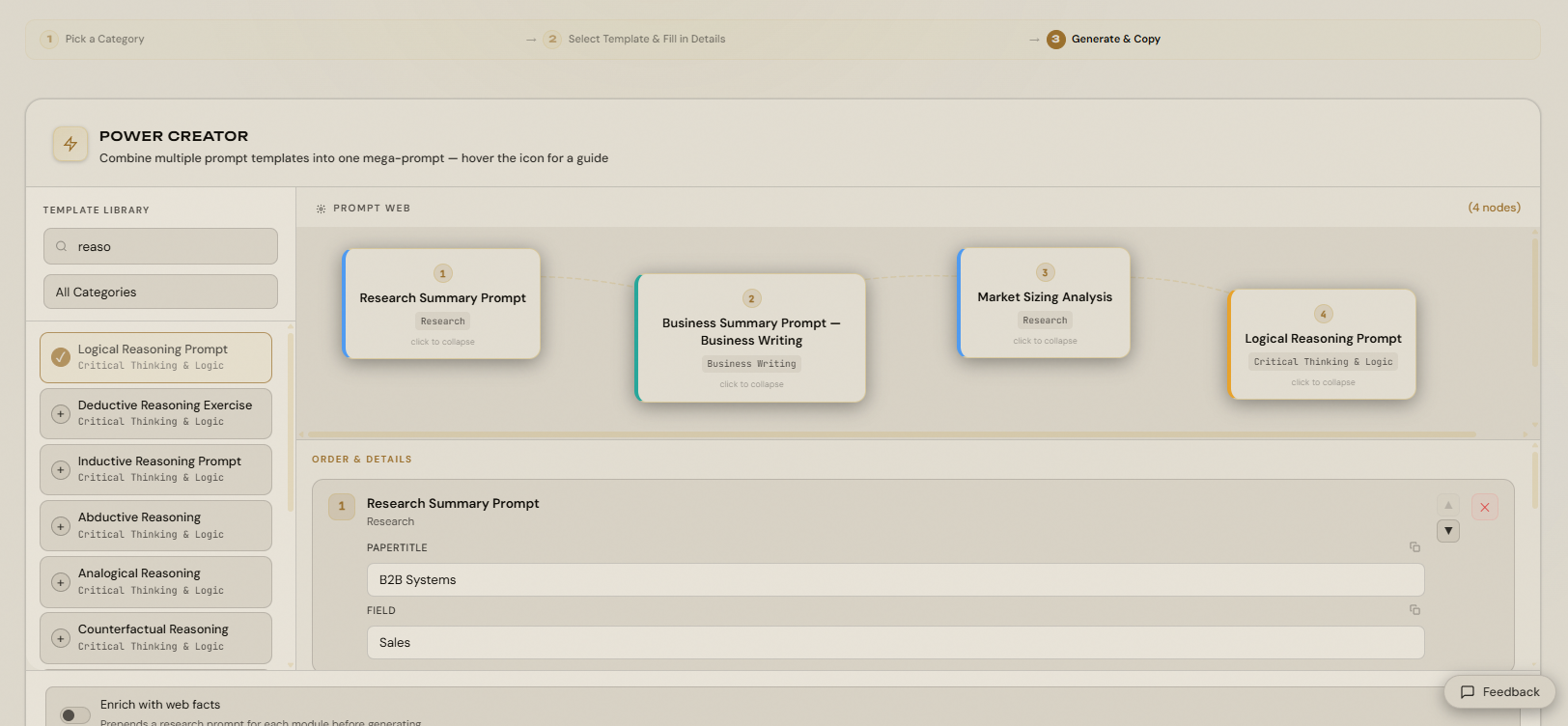This screenshot has width=1568, height=726.
Task: Click Critical Thinking & Logic tag on node 4
Action: 1323,362
